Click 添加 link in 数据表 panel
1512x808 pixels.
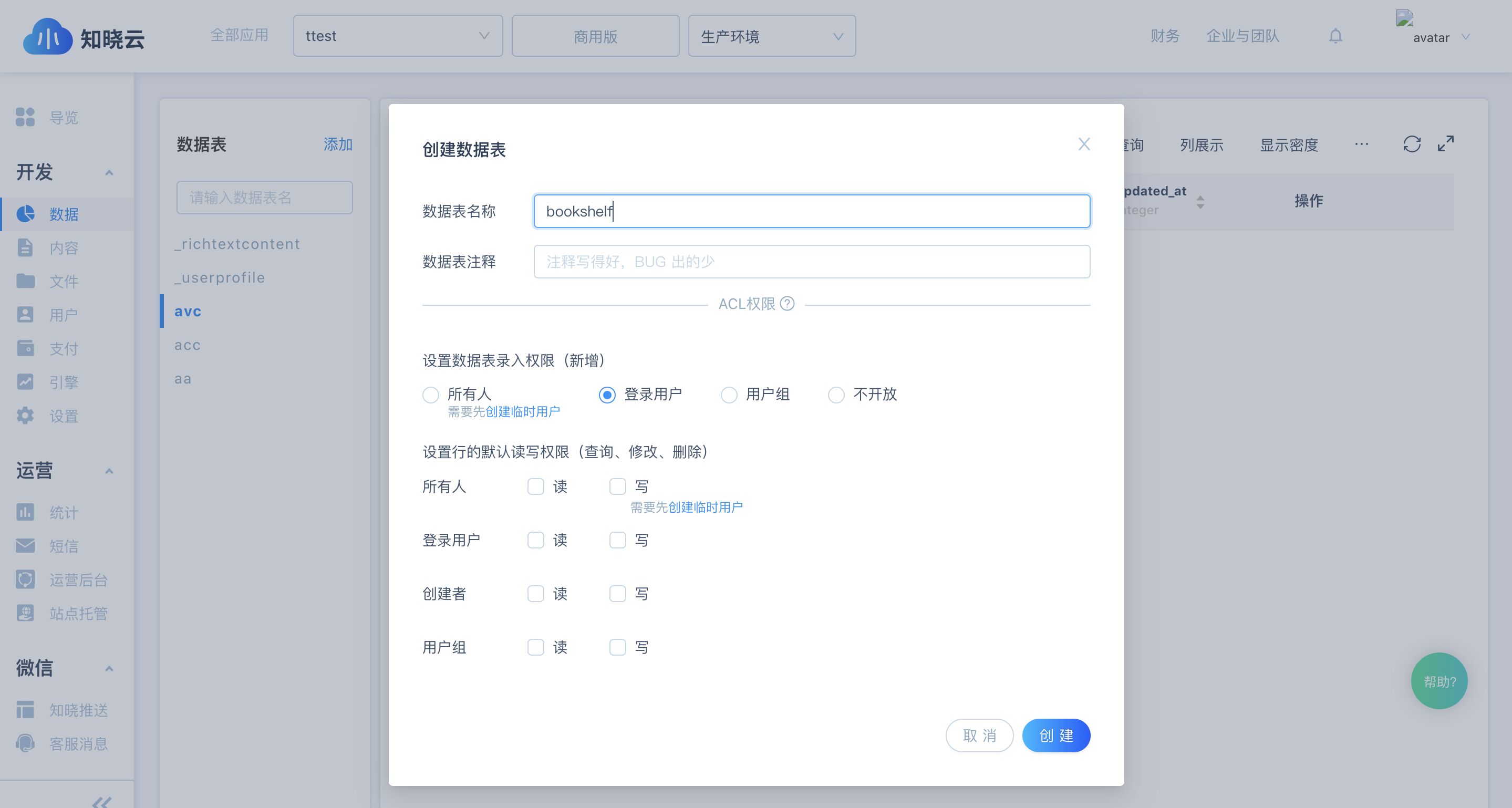pyautogui.click(x=338, y=144)
